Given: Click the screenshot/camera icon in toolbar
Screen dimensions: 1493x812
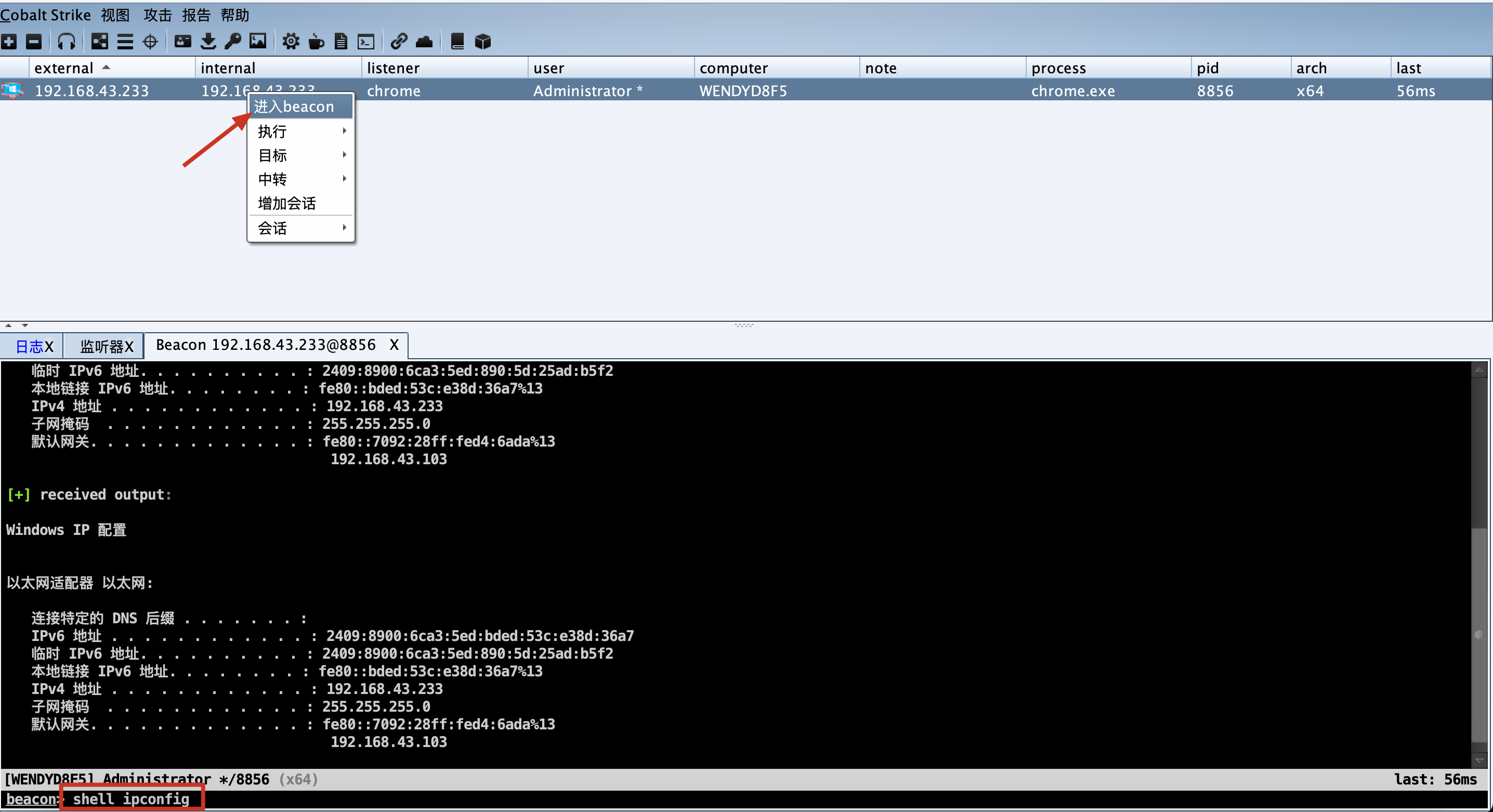Looking at the screenshot, I should click(x=258, y=41).
